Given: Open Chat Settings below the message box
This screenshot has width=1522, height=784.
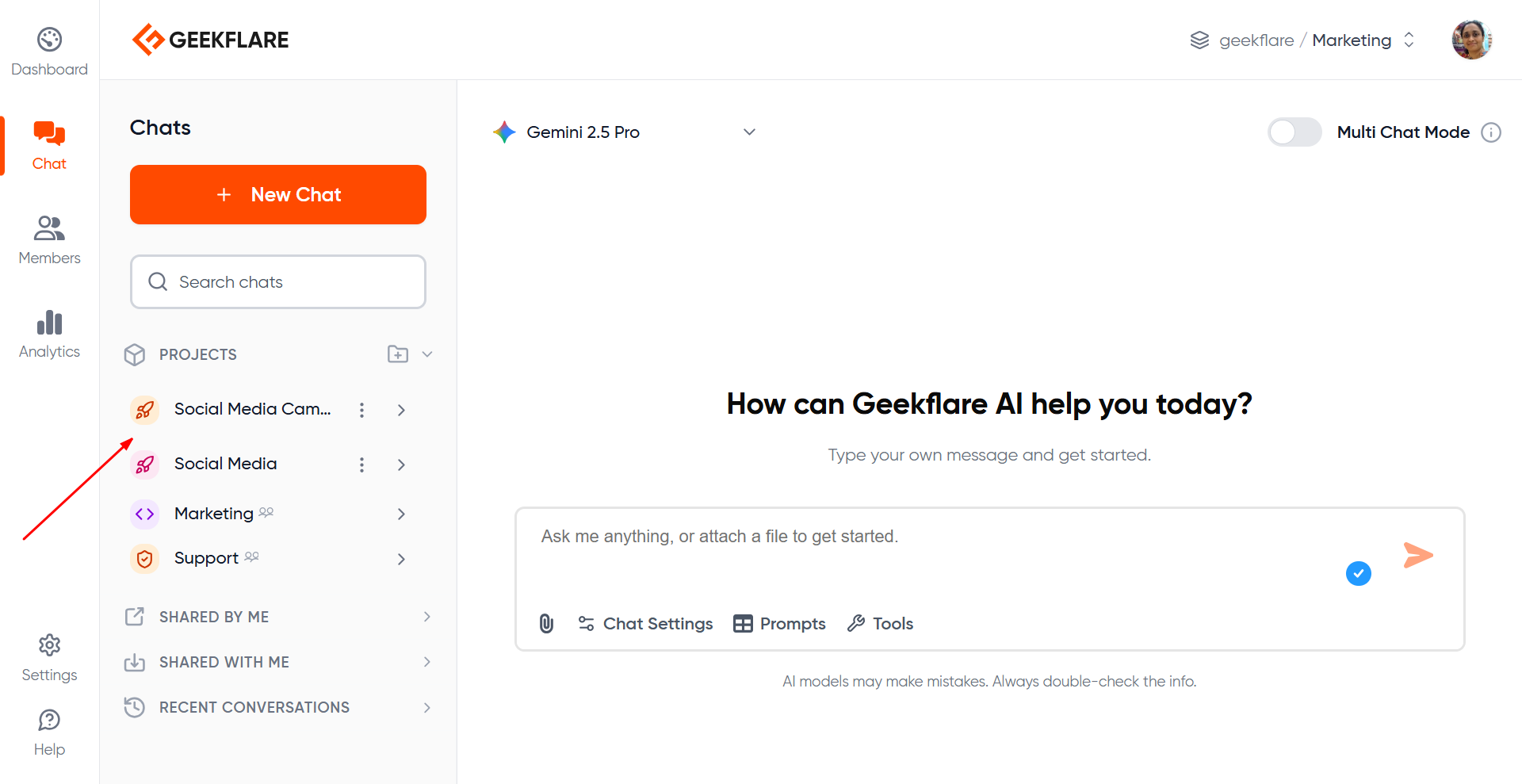Looking at the screenshot, I should click(x=645, y=624).
